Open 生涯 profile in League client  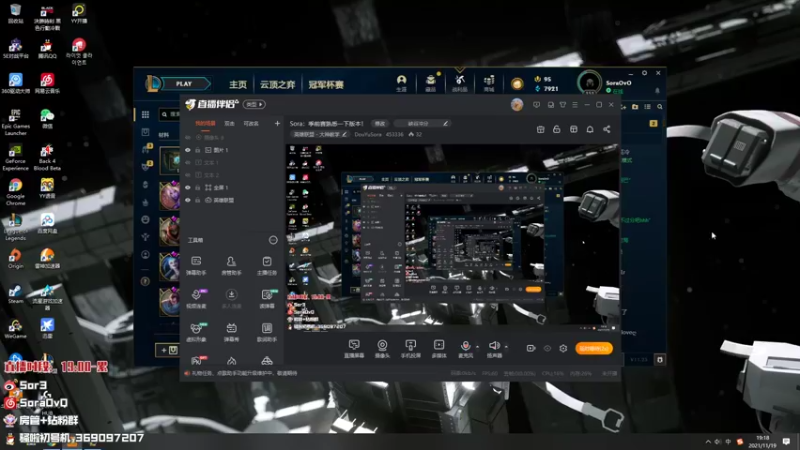click(x=402, y=83)
